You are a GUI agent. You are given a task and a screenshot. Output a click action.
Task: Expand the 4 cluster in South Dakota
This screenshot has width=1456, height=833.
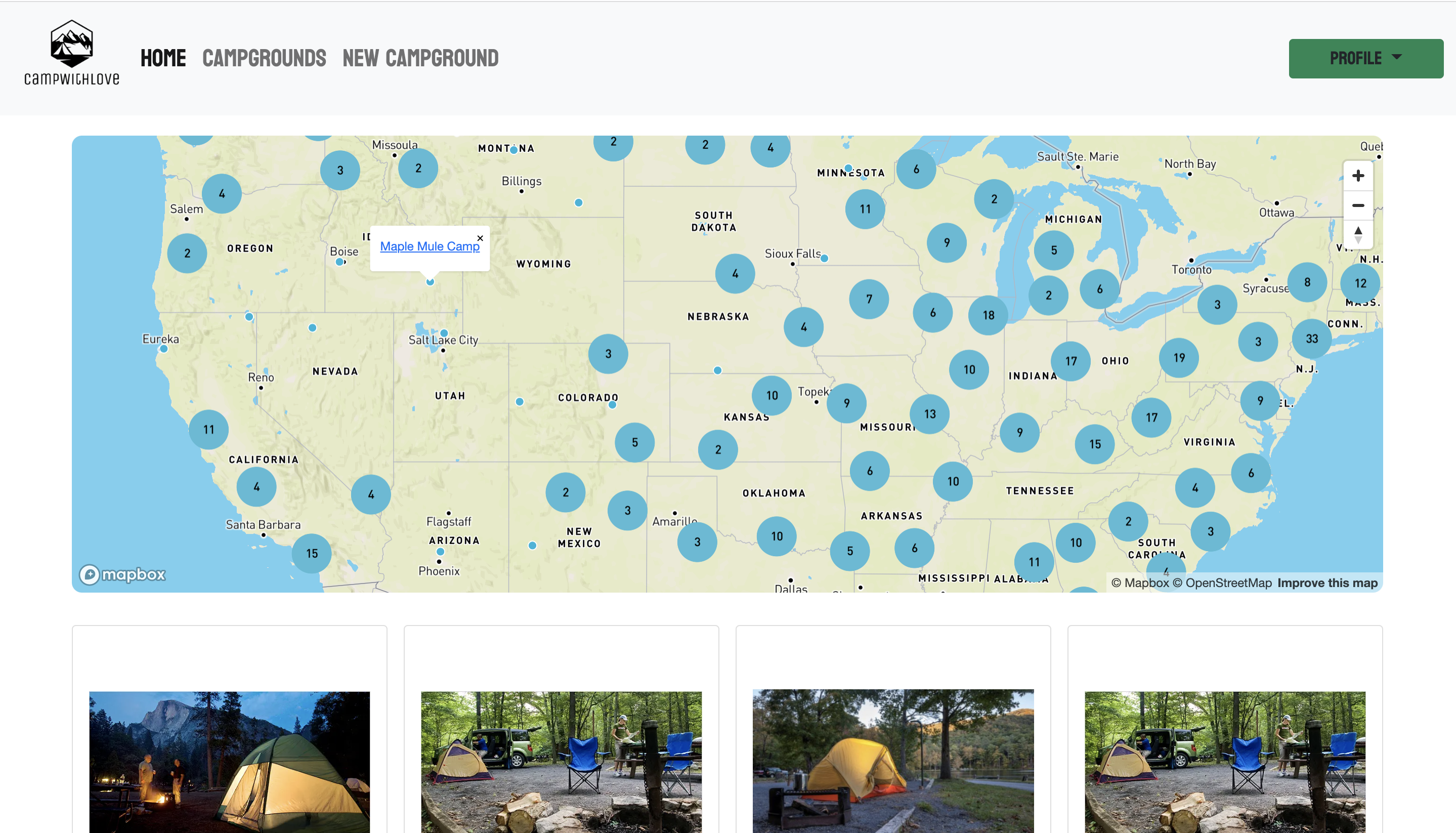(736, 273)
